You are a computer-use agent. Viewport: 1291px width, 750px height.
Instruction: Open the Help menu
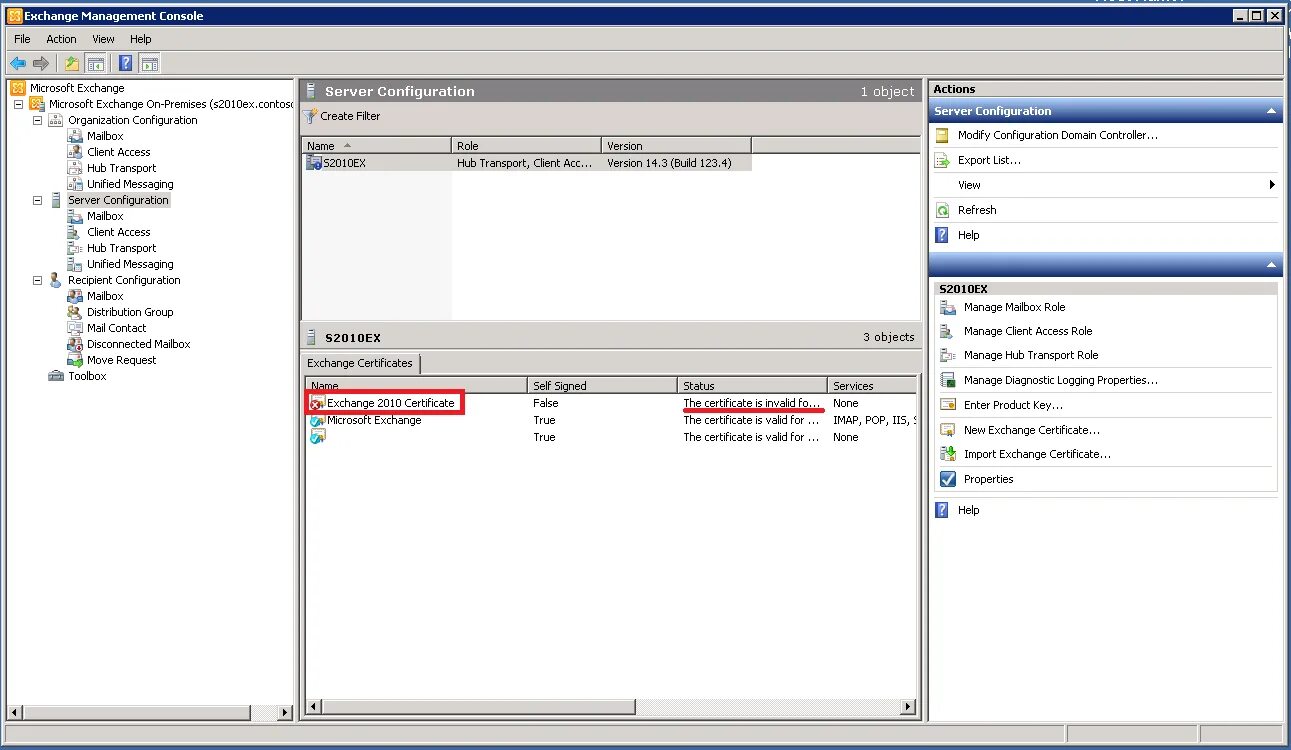point(141,39)
